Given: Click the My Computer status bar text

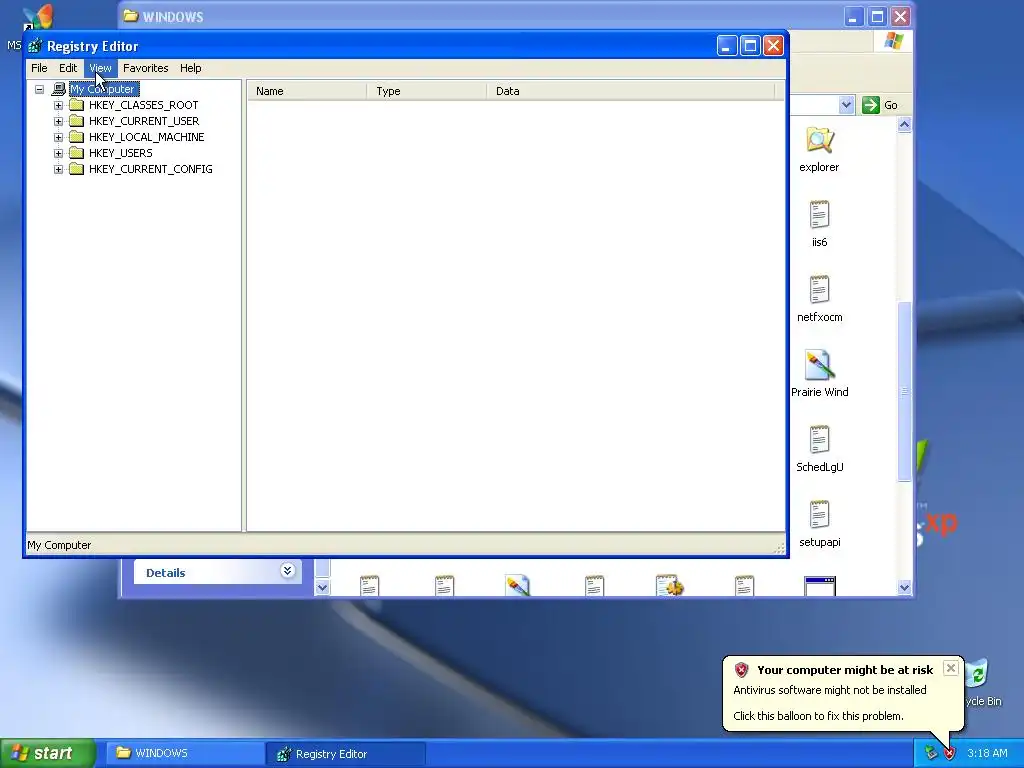Looking at the screenshot, I should click(x=59, y=545).
